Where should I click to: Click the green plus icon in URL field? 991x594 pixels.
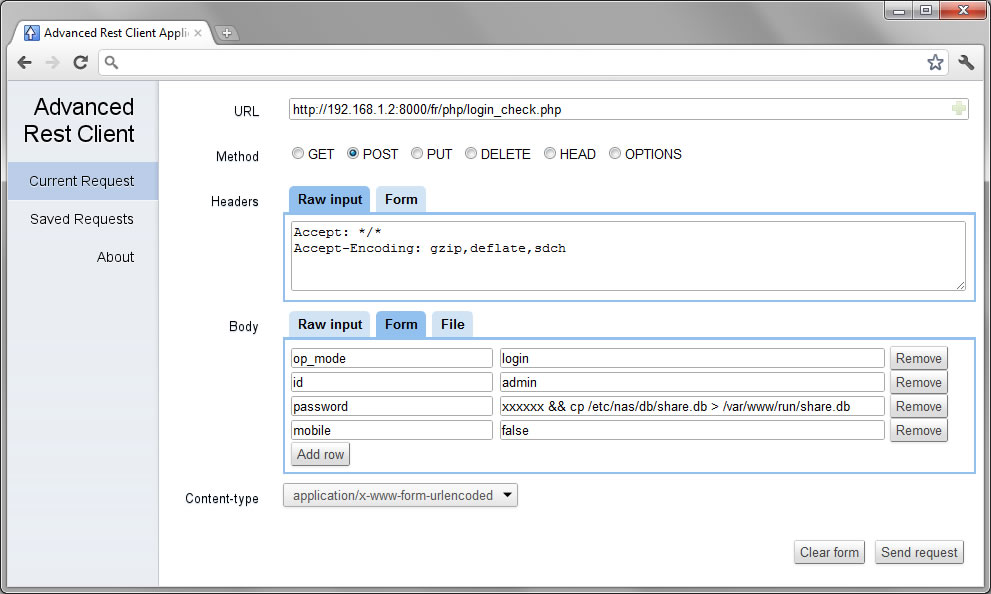click(x=958, y=109)
